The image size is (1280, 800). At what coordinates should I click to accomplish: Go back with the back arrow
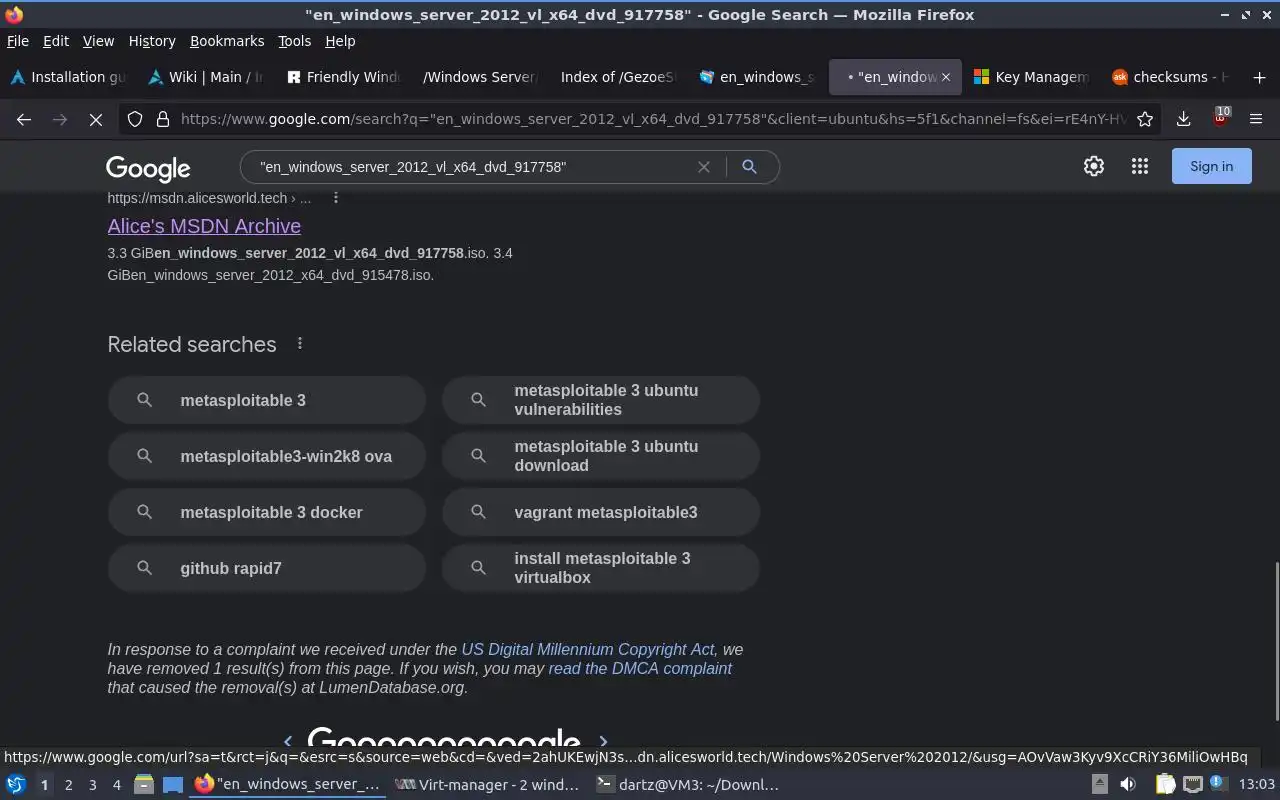pos(24,119)
